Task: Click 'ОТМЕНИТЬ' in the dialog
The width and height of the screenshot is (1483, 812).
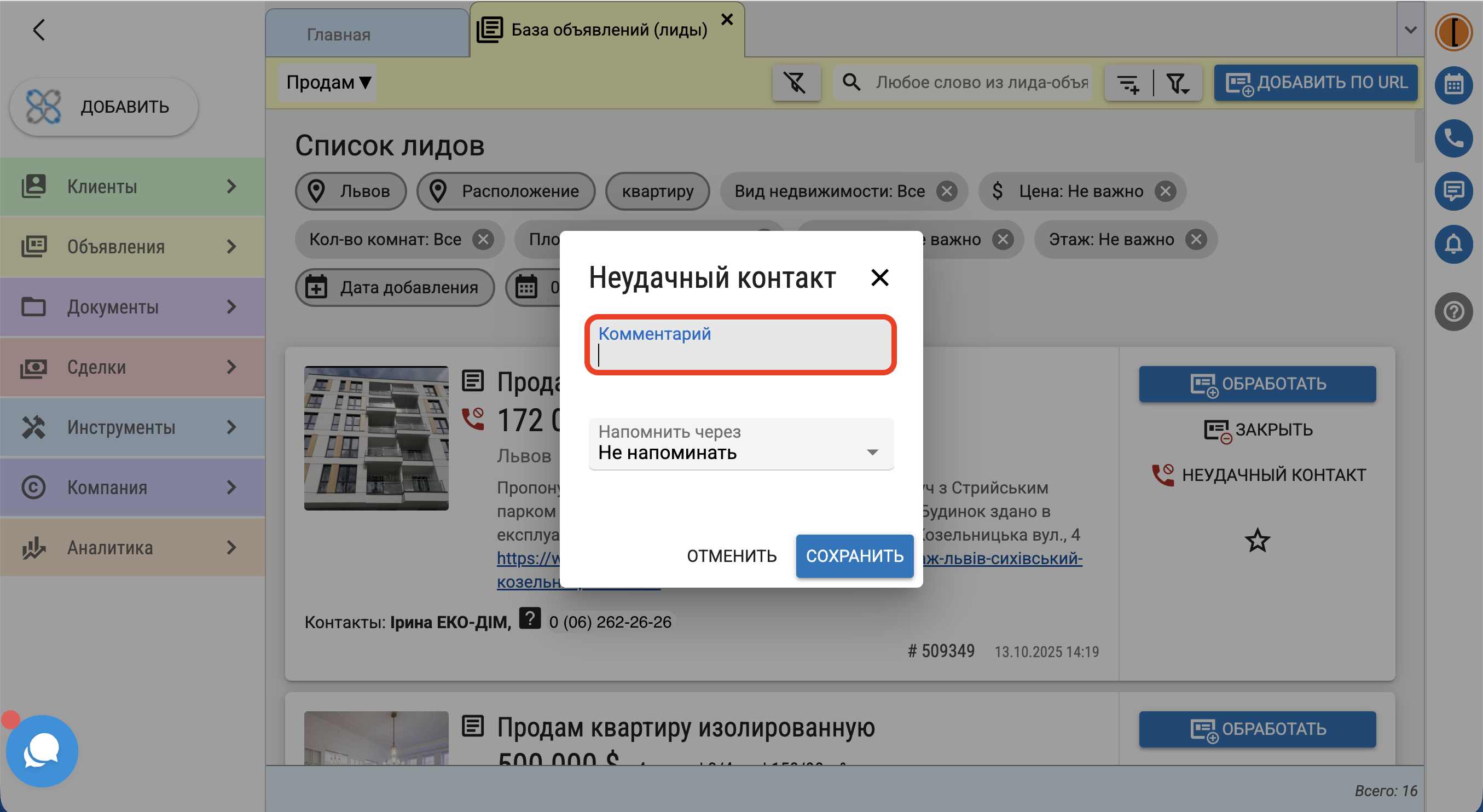Action: 732,556
